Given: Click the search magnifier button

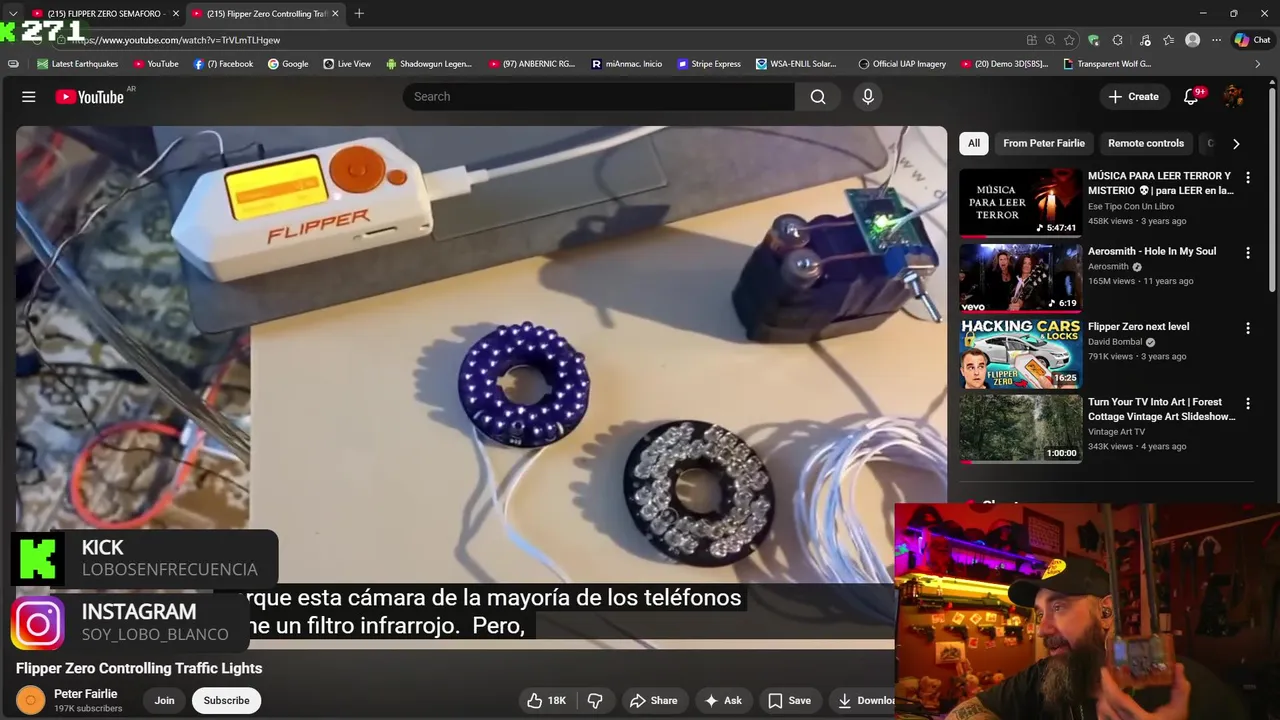Looking at the screenshot, I should point(818,97).
